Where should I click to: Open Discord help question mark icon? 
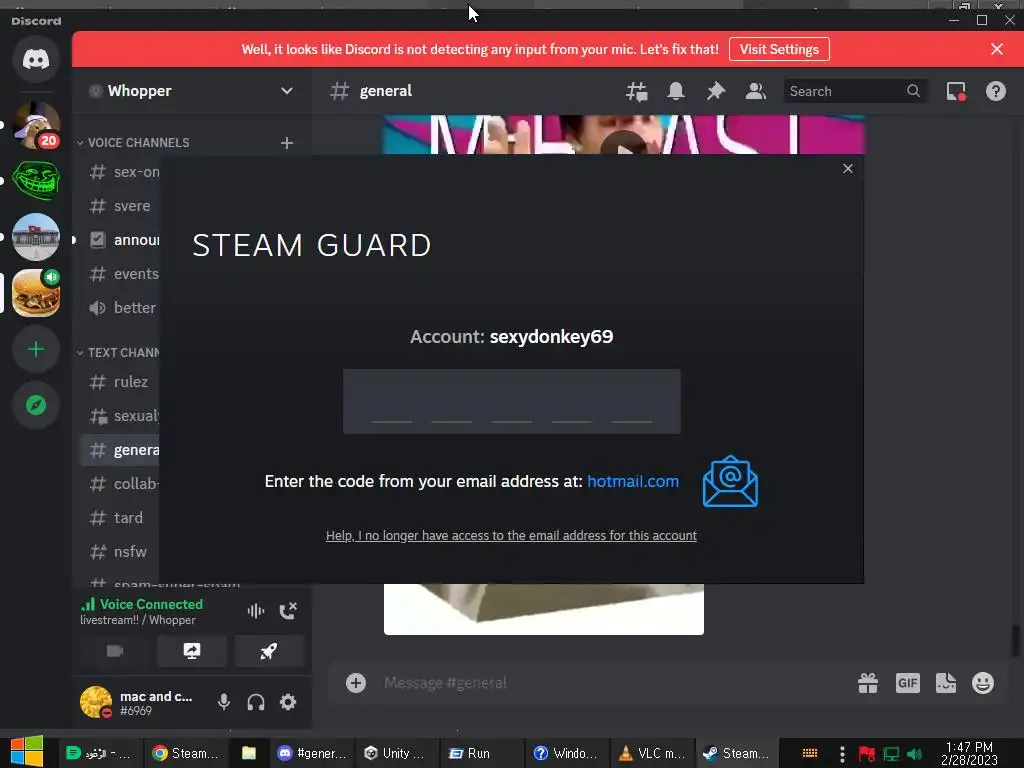tap(996, 91)
